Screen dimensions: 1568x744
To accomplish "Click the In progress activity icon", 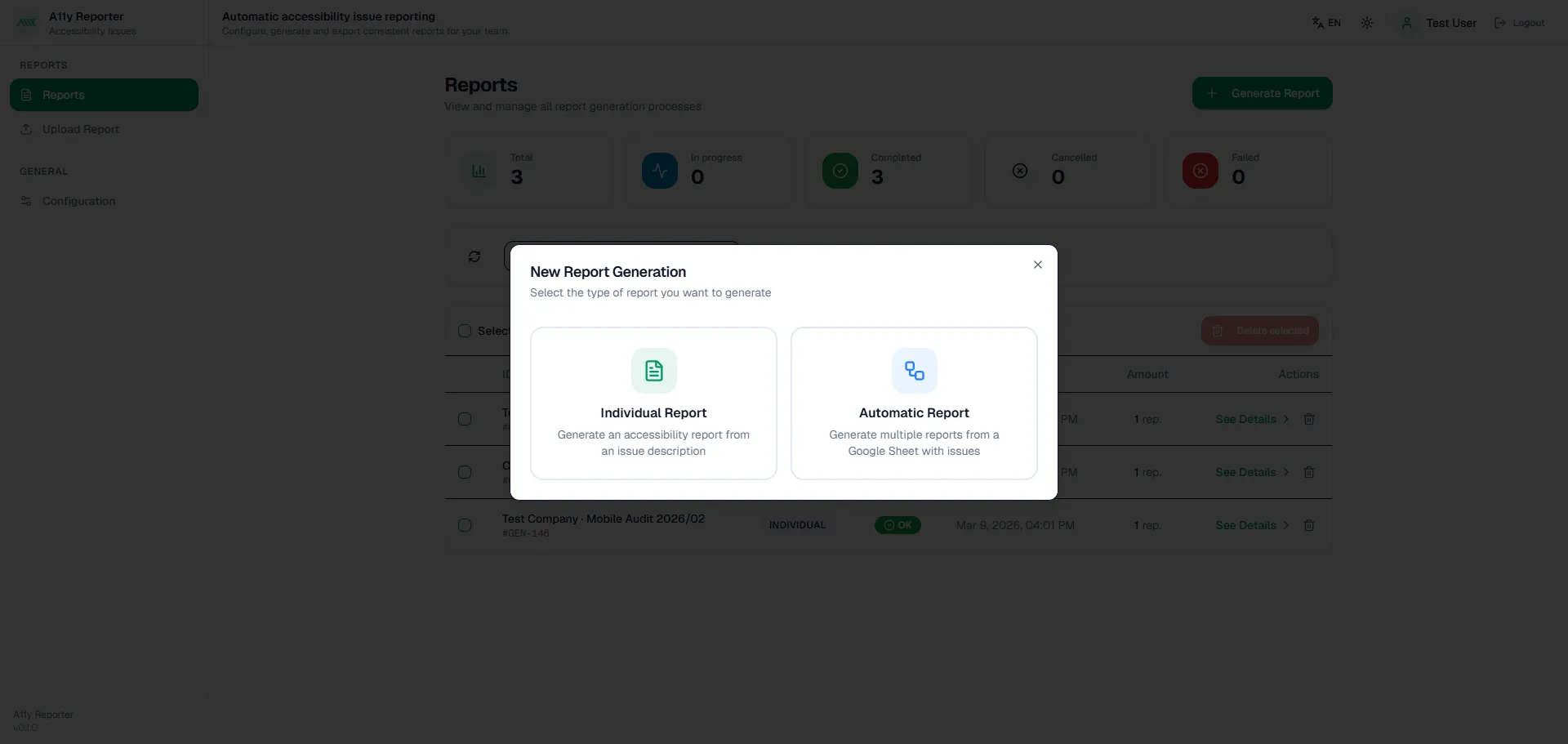I will (x=659, y=171).
